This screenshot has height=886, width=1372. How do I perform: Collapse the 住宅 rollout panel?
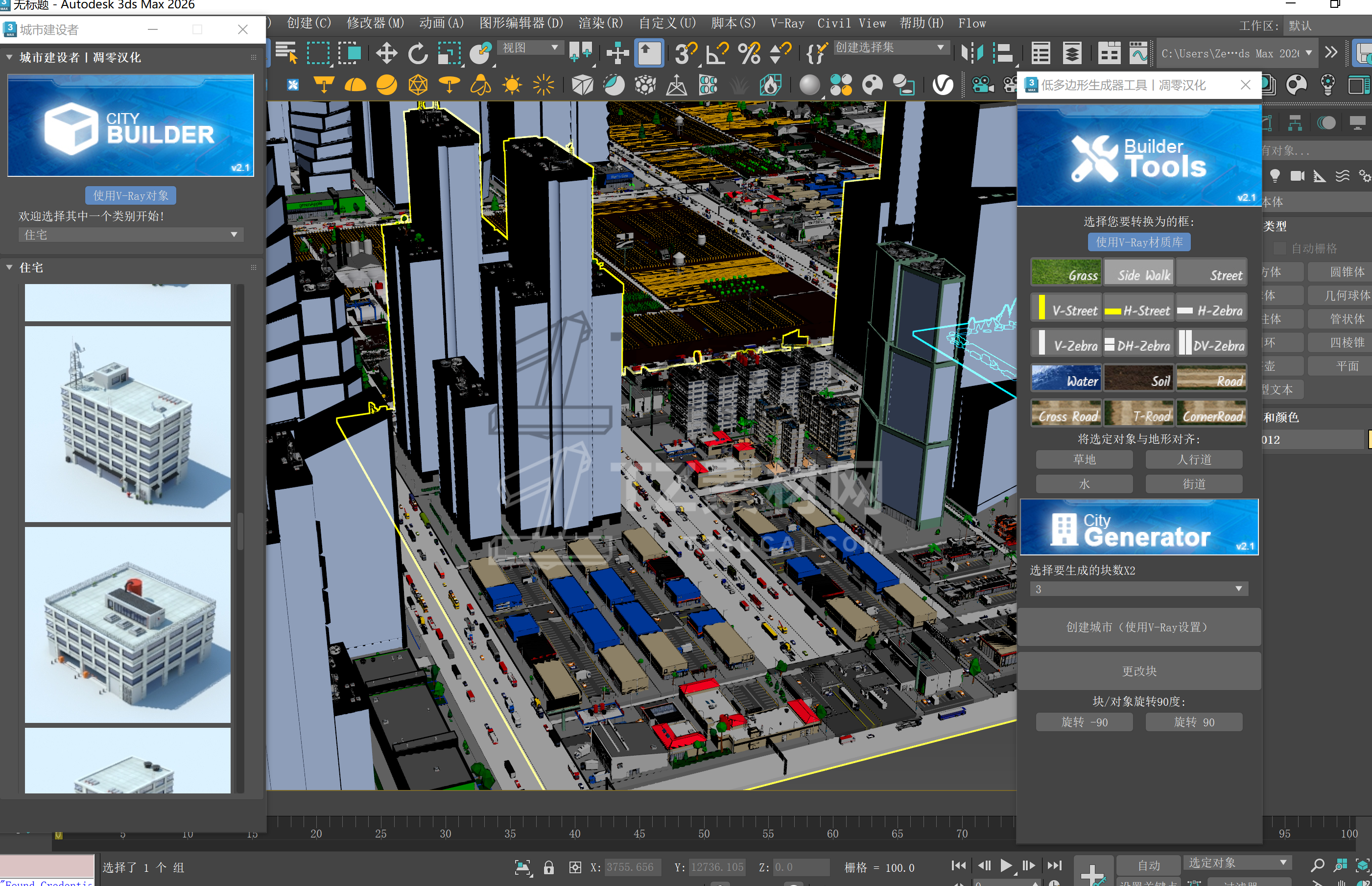coord(10,267)
